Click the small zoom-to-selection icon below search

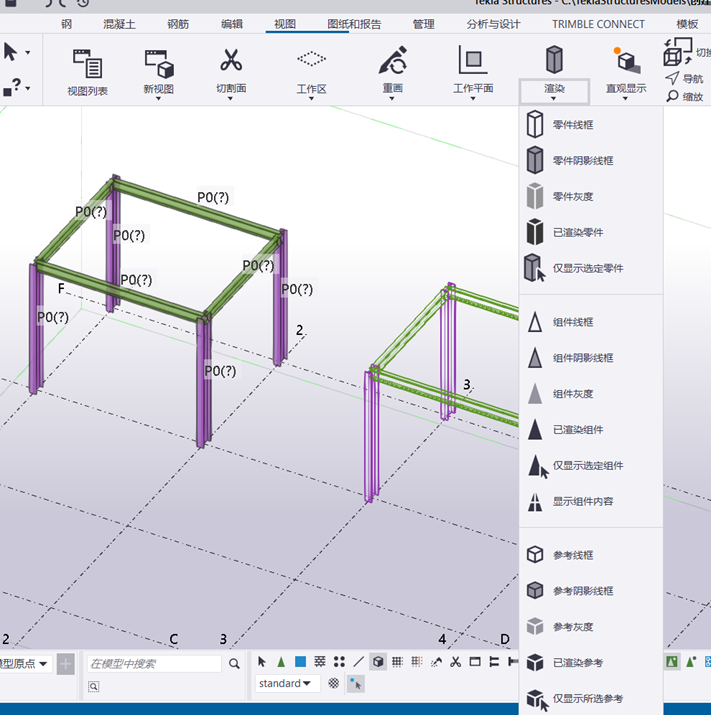[93, 686]
